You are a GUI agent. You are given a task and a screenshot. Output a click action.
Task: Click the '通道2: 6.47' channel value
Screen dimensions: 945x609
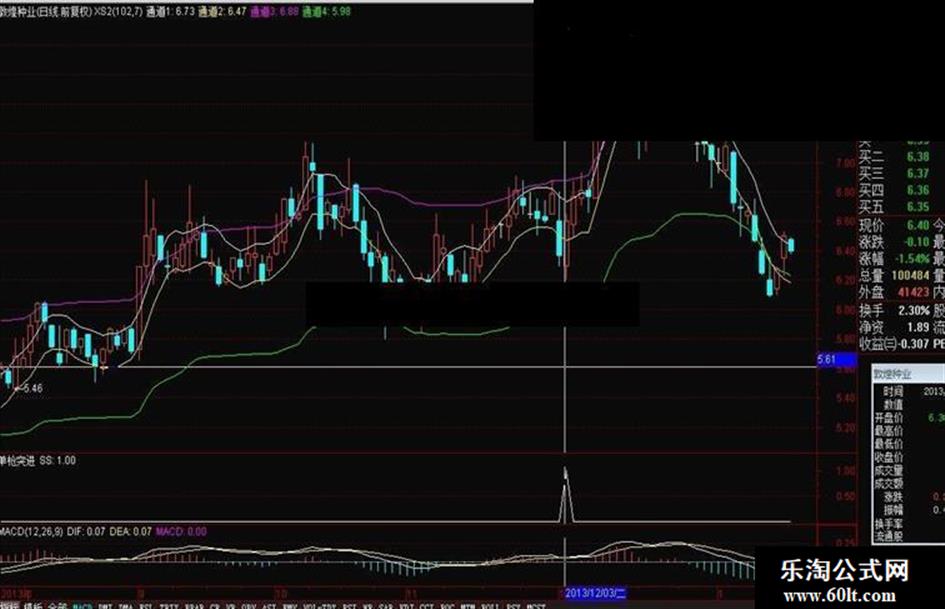pyautogui.click(x=222, y=11)
